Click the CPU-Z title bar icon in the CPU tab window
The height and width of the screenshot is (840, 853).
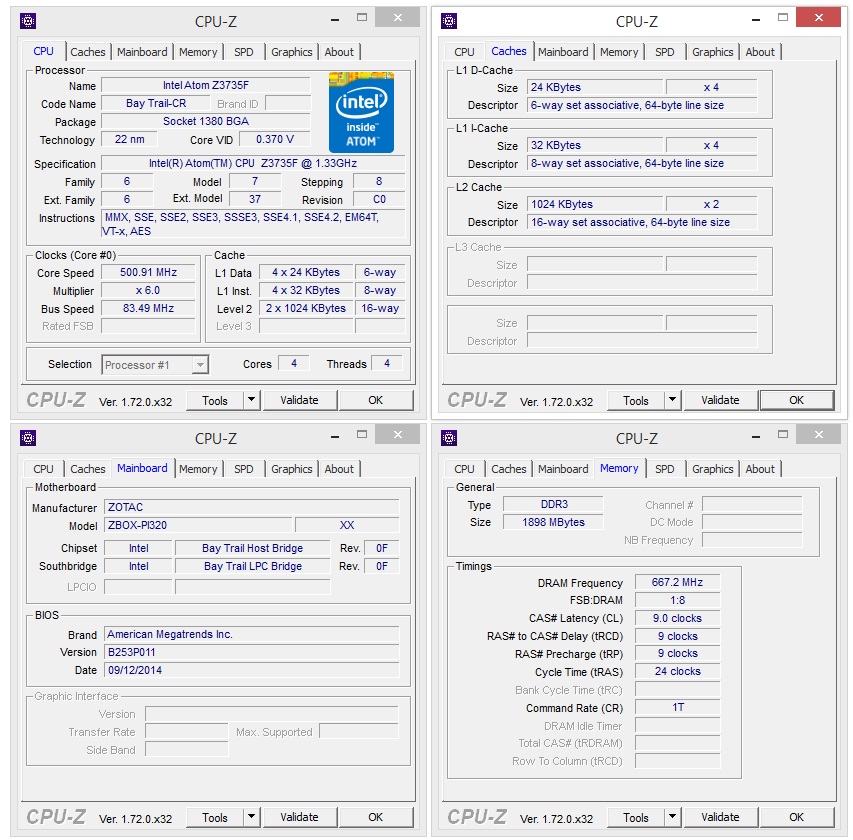tap(28, 21)
